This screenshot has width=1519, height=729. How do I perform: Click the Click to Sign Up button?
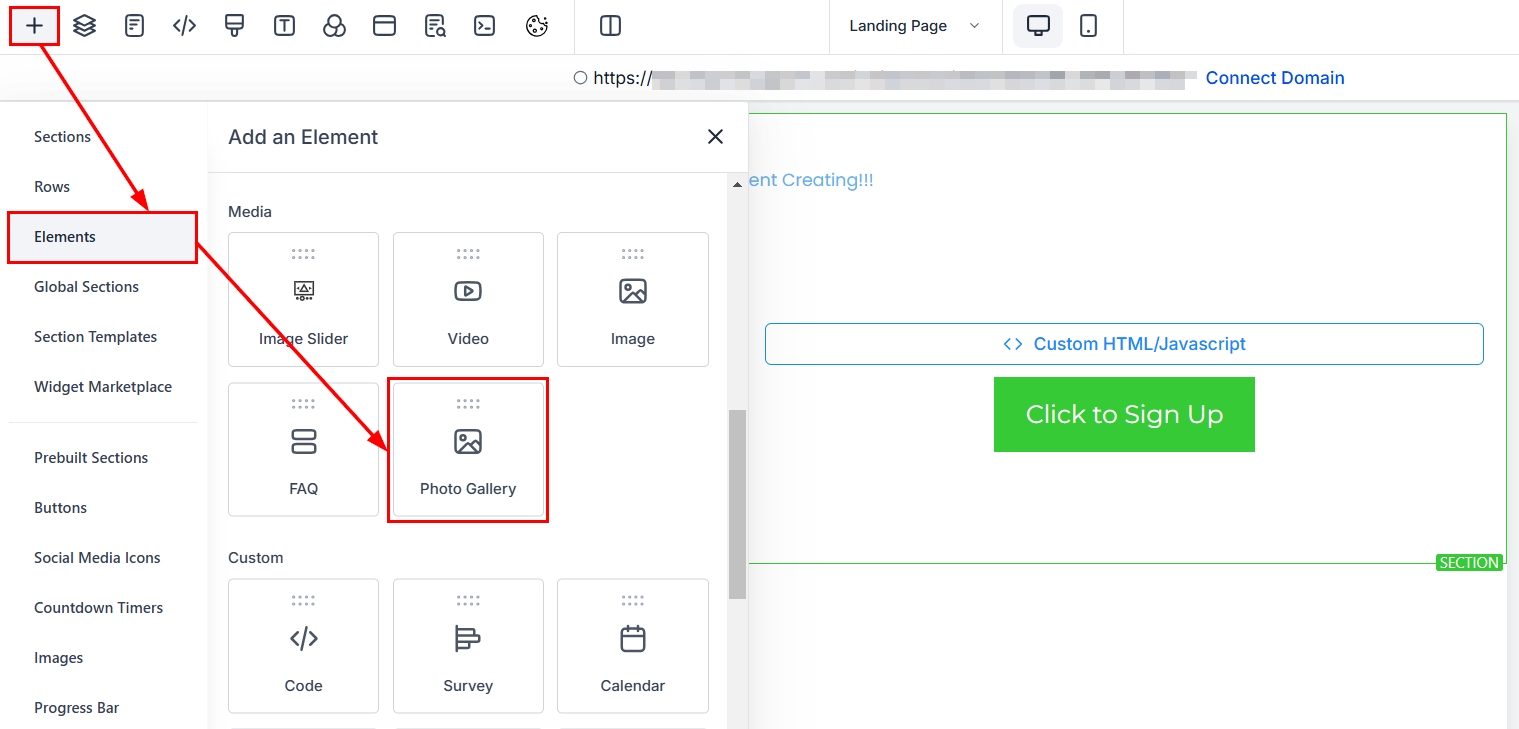tap(1124, 414)
